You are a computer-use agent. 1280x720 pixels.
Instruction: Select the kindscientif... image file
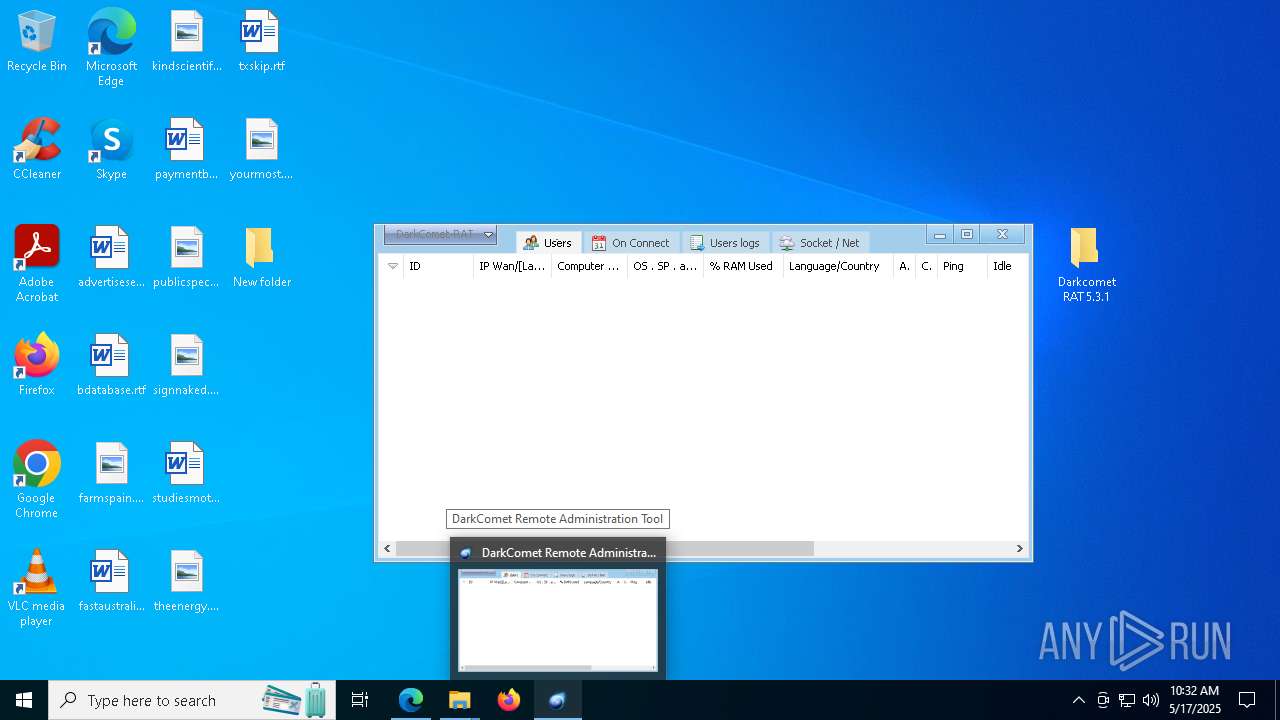(187, 42)
